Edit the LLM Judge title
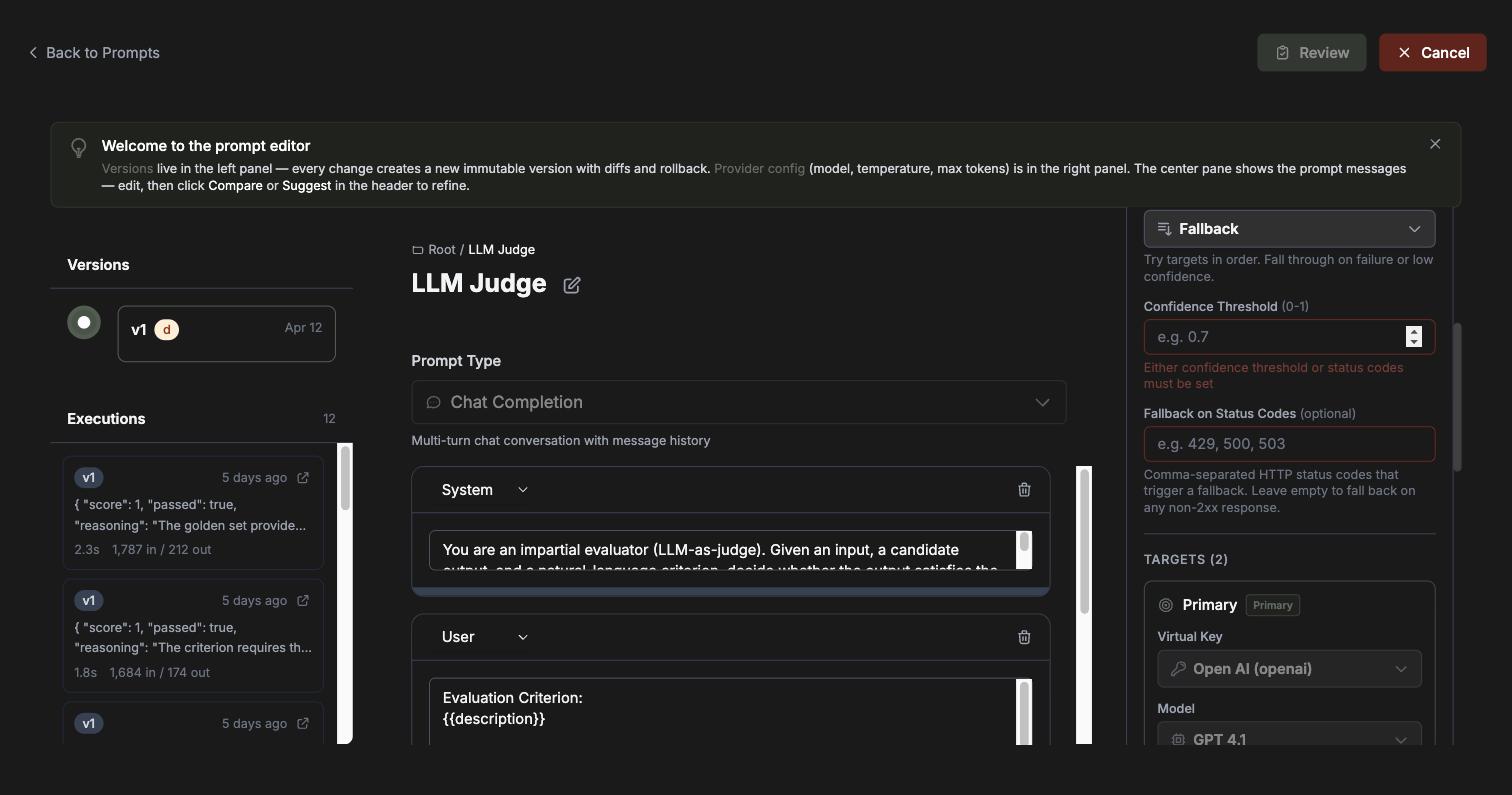The width and height of the screenshot is (1512, 795). coord(572,285)
